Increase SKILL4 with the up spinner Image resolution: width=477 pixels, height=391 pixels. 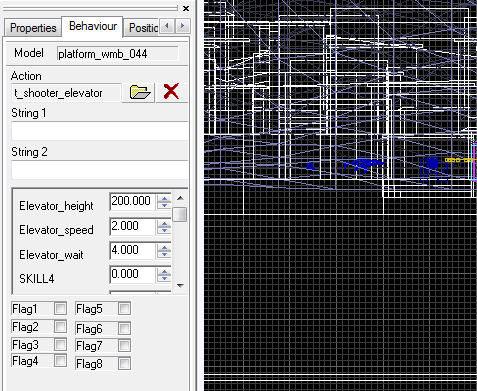(164, 271)
